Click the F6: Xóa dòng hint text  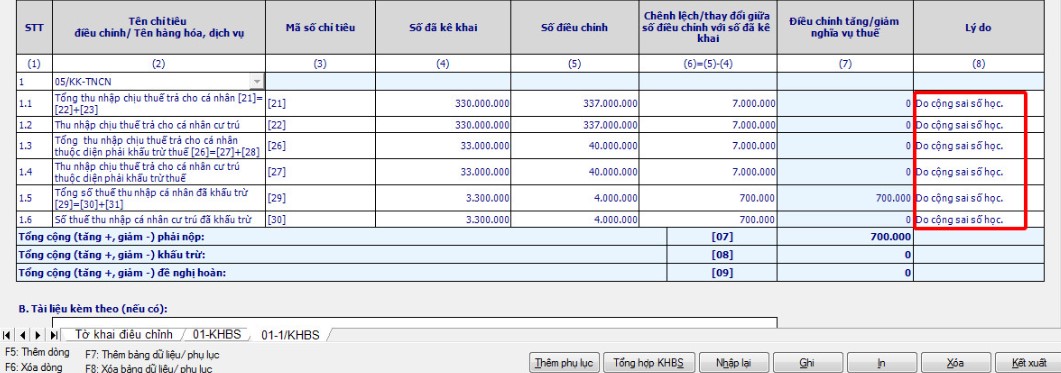pos(34,368)
